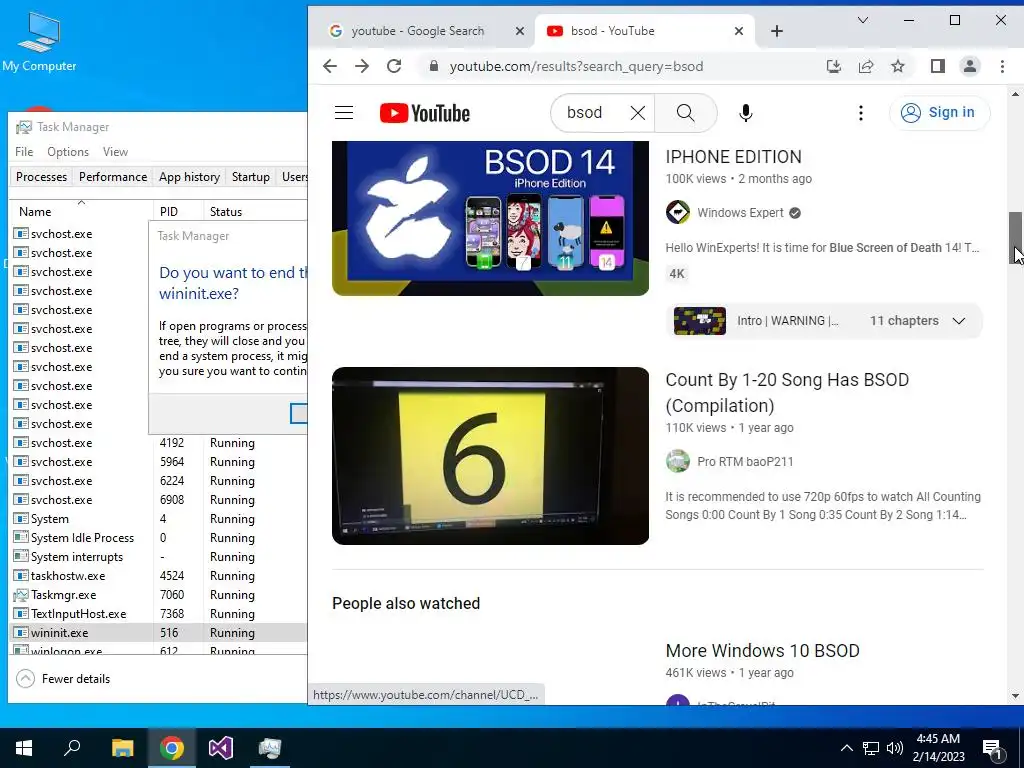The height and width of the screenshot is (768, 1024).
Task: Switch to the youtube - Google Search tab
Action: pos(418,31)
